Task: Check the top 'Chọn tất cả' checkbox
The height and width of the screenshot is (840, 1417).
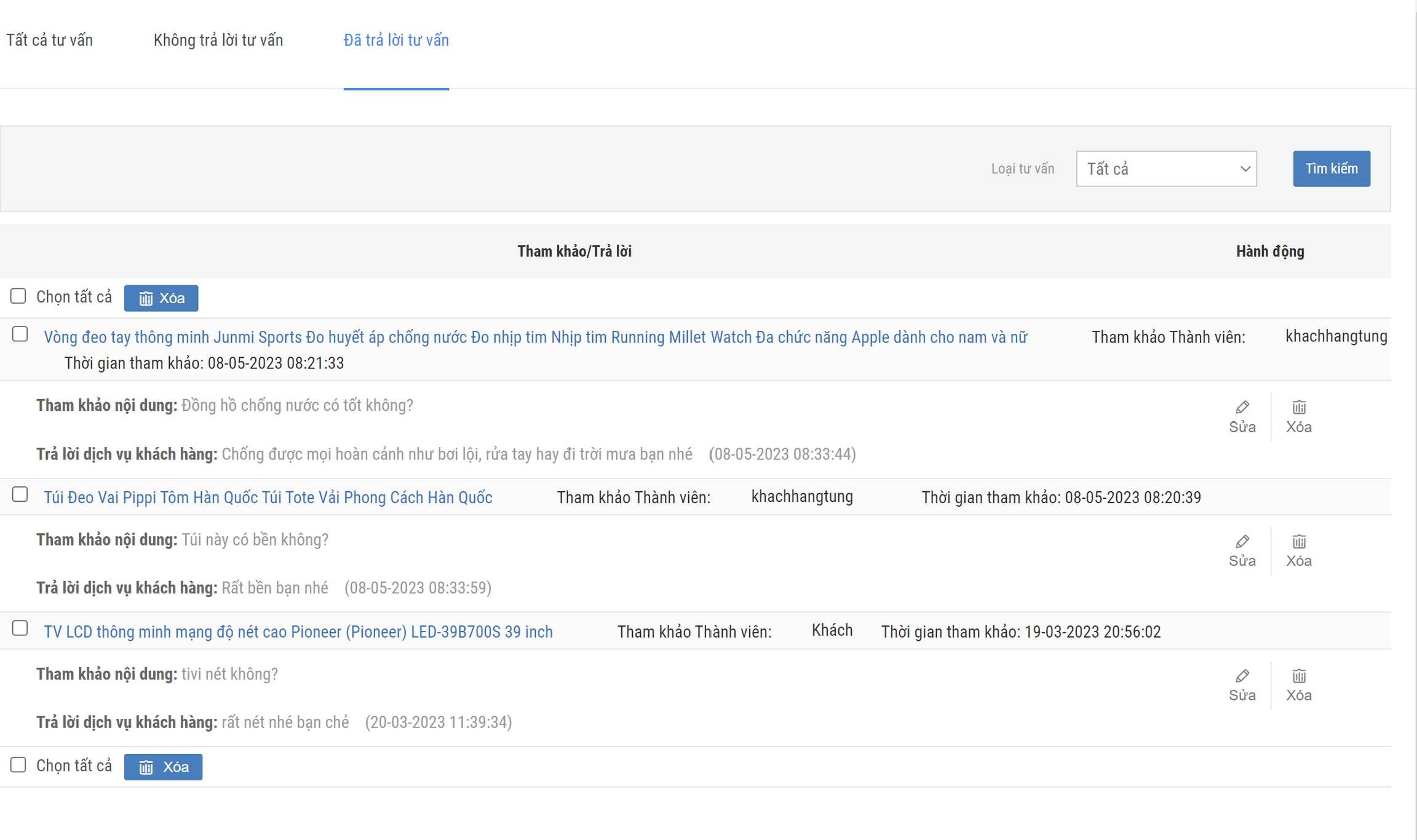Action: click(18, 296)
